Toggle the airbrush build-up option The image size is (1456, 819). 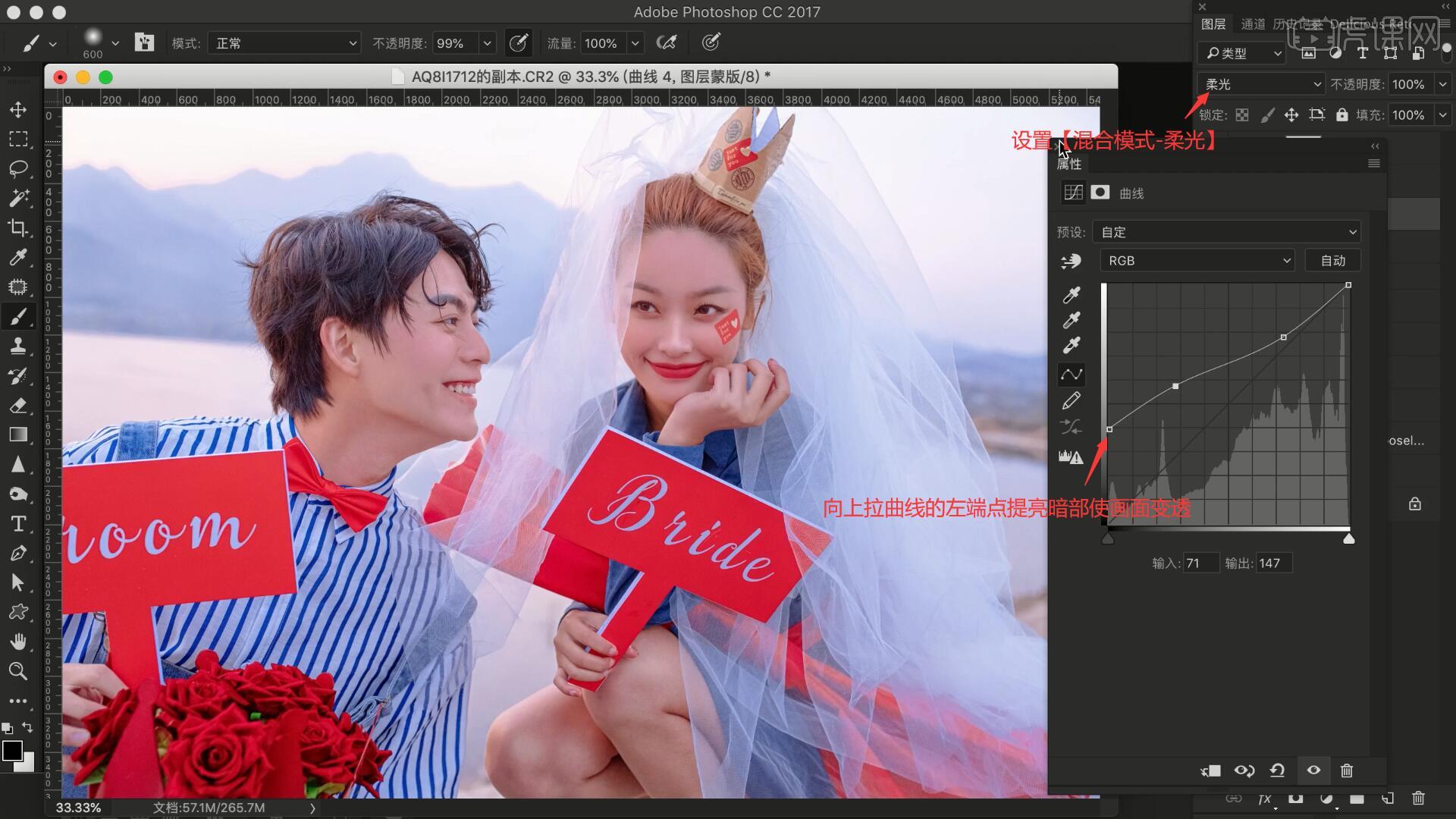click(x=667, y=43)
